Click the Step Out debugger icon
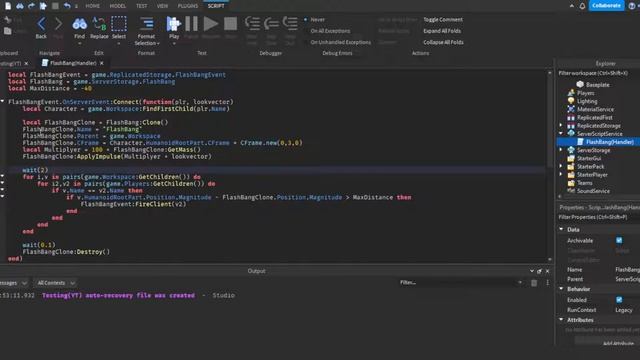Viewport: 640px width, 360px height. point(290,24)
